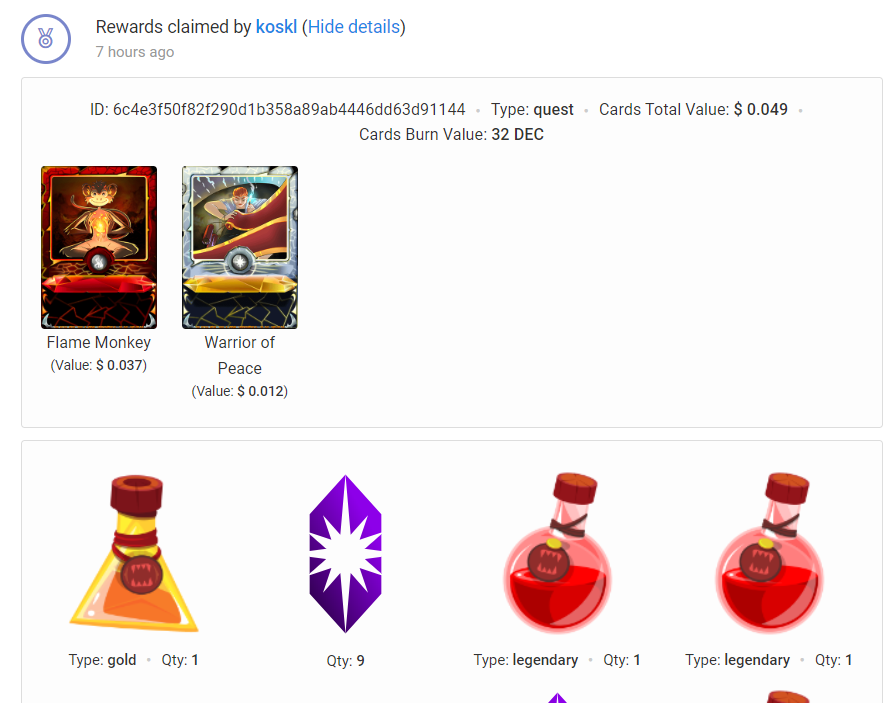
Task: Hide the reward details
Action: [x=353, y=26]
